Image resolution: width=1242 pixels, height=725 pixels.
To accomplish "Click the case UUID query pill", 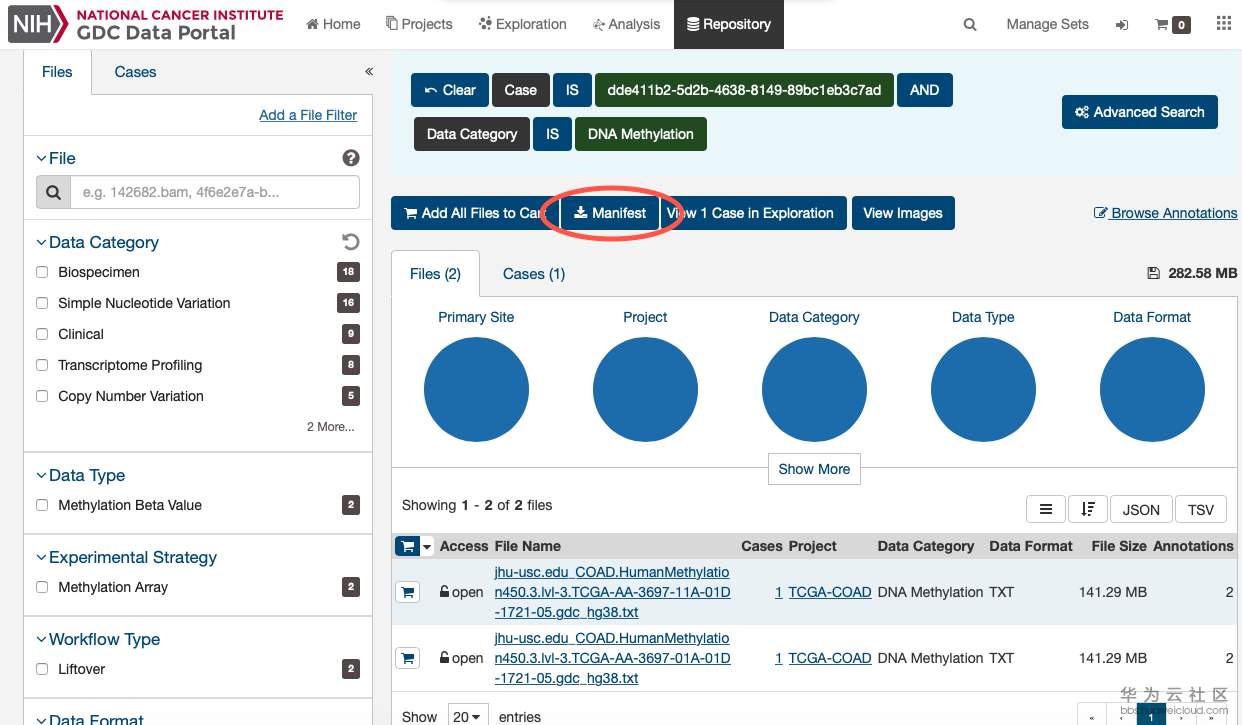I will point(744,90).
